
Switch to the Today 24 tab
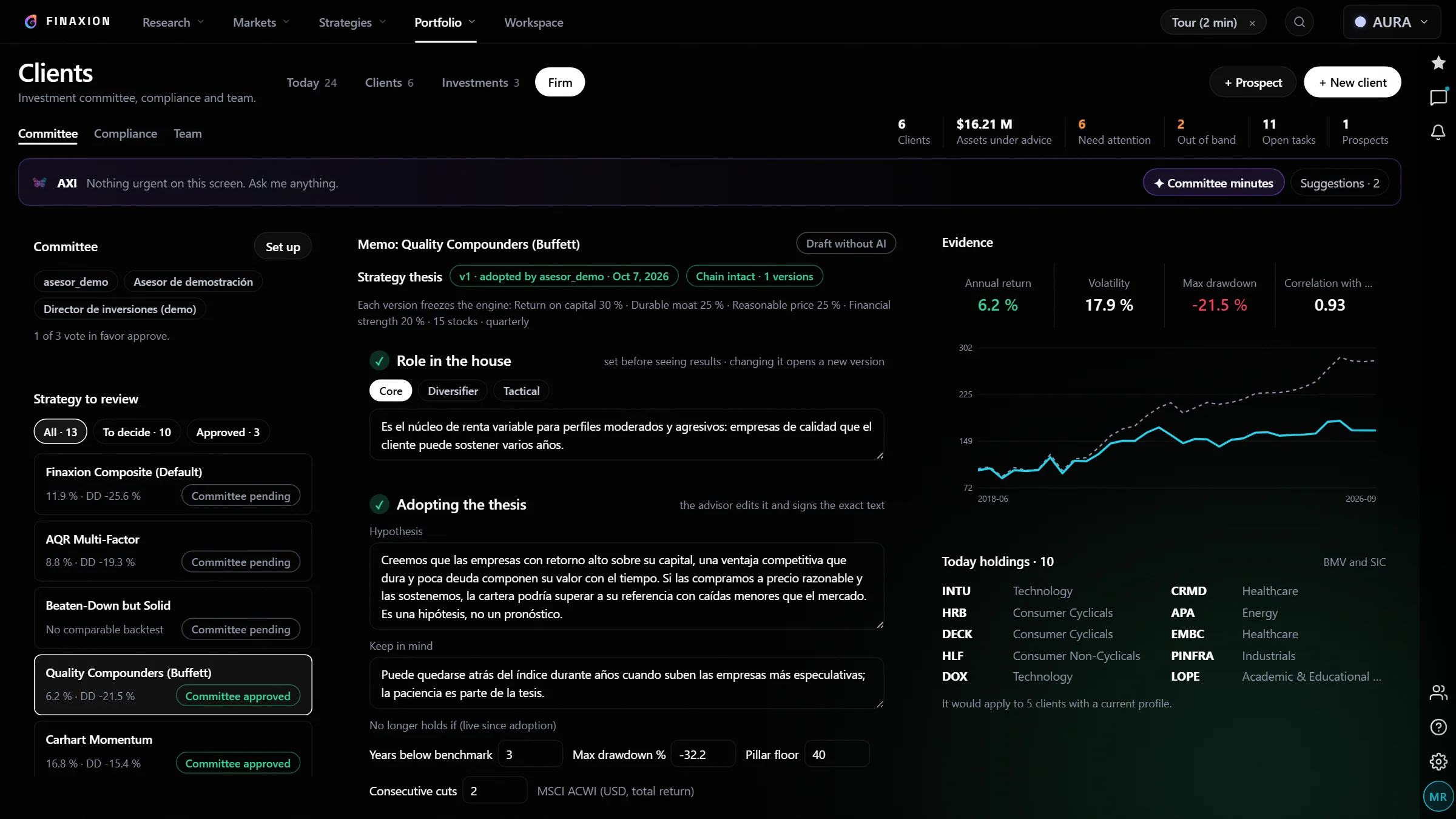tap(312, 83)
